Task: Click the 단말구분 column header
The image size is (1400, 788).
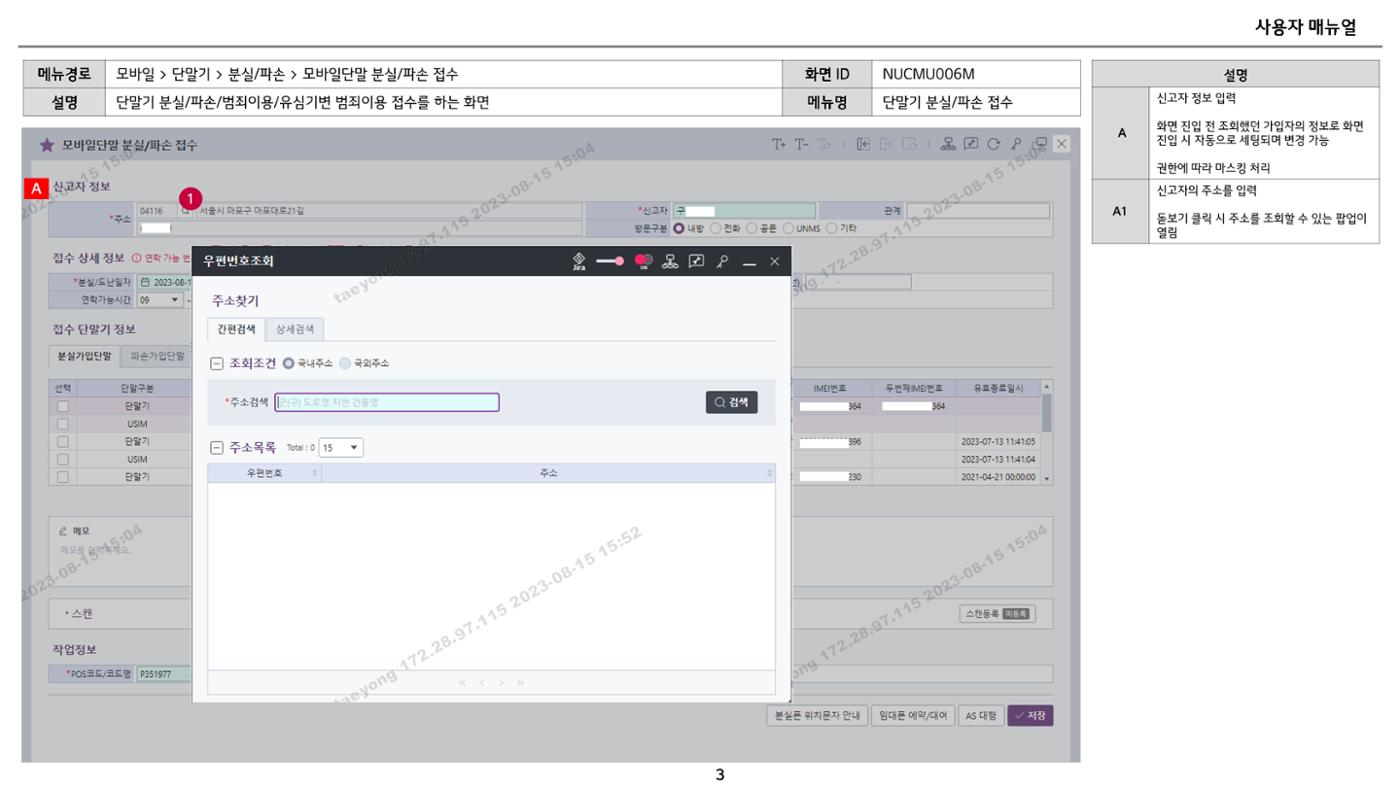Action: point(135,388)
